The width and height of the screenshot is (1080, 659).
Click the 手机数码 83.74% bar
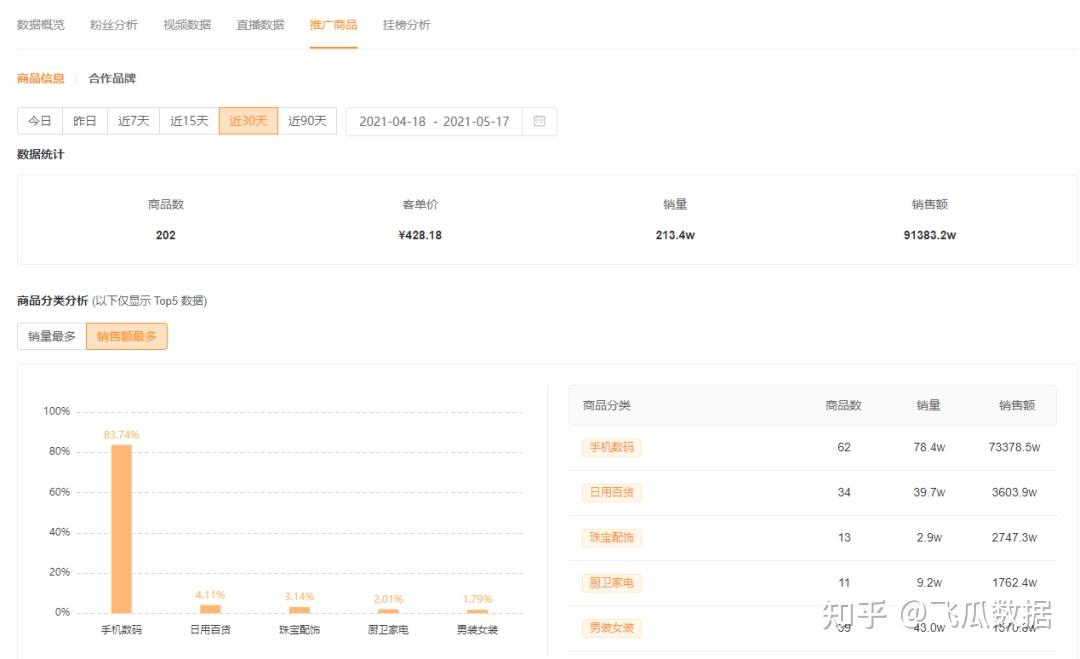point(121,530)
